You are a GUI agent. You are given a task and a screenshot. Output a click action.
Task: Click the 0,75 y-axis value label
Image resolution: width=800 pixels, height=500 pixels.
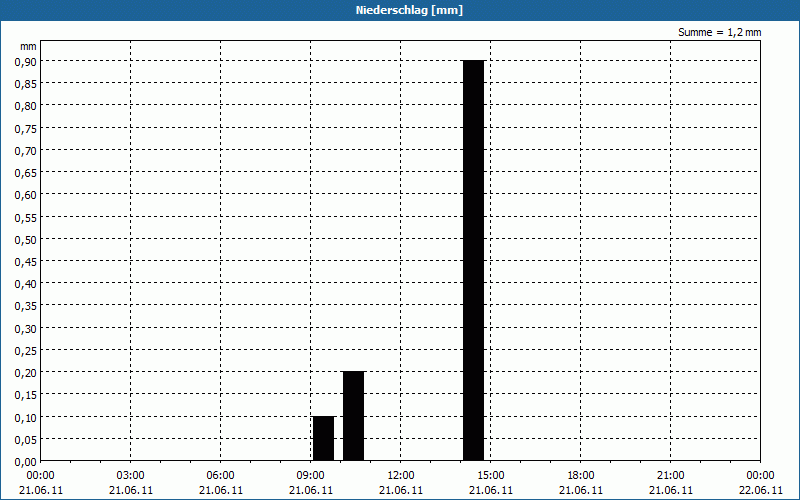25,128
